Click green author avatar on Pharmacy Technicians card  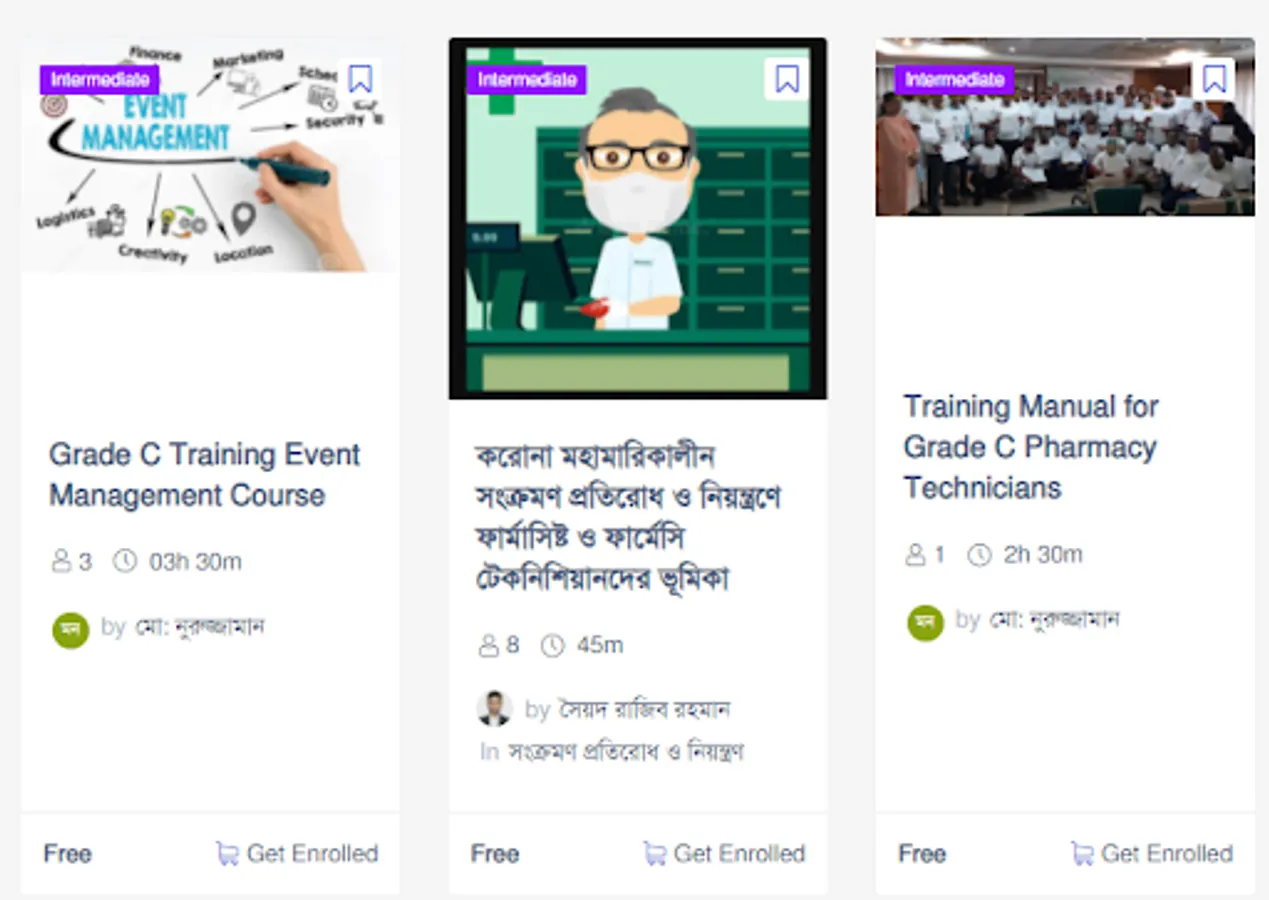pyautogui.click(x=925, y=622)
